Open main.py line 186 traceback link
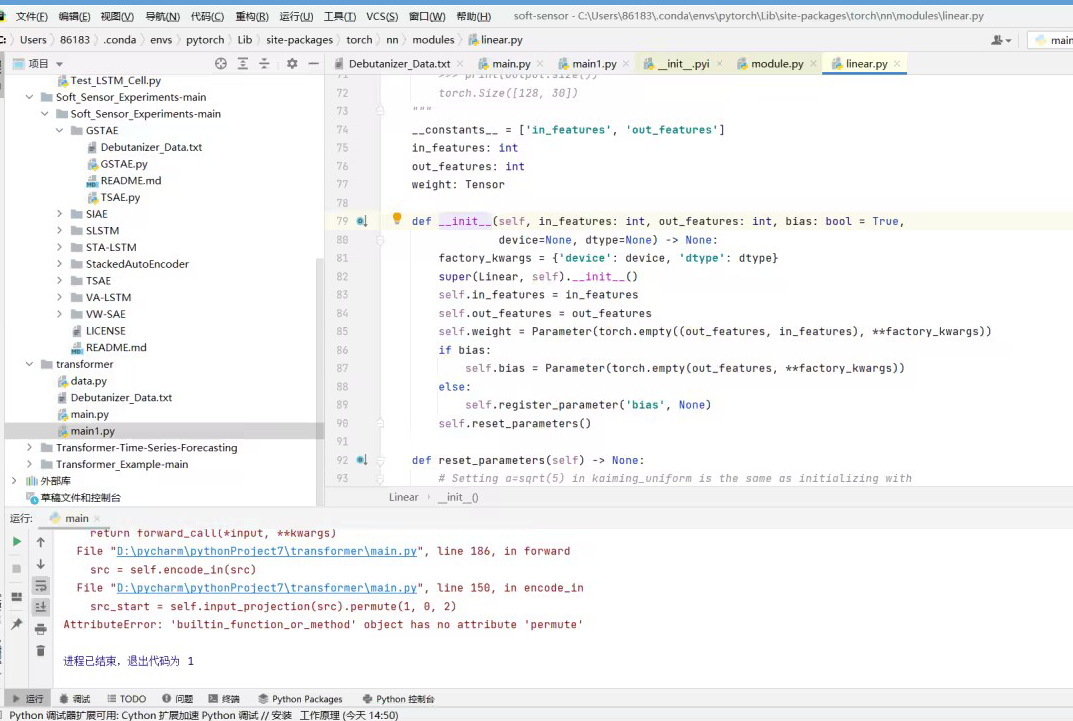This screenshot has height=721, width=1073. click(x=266, y=551)
